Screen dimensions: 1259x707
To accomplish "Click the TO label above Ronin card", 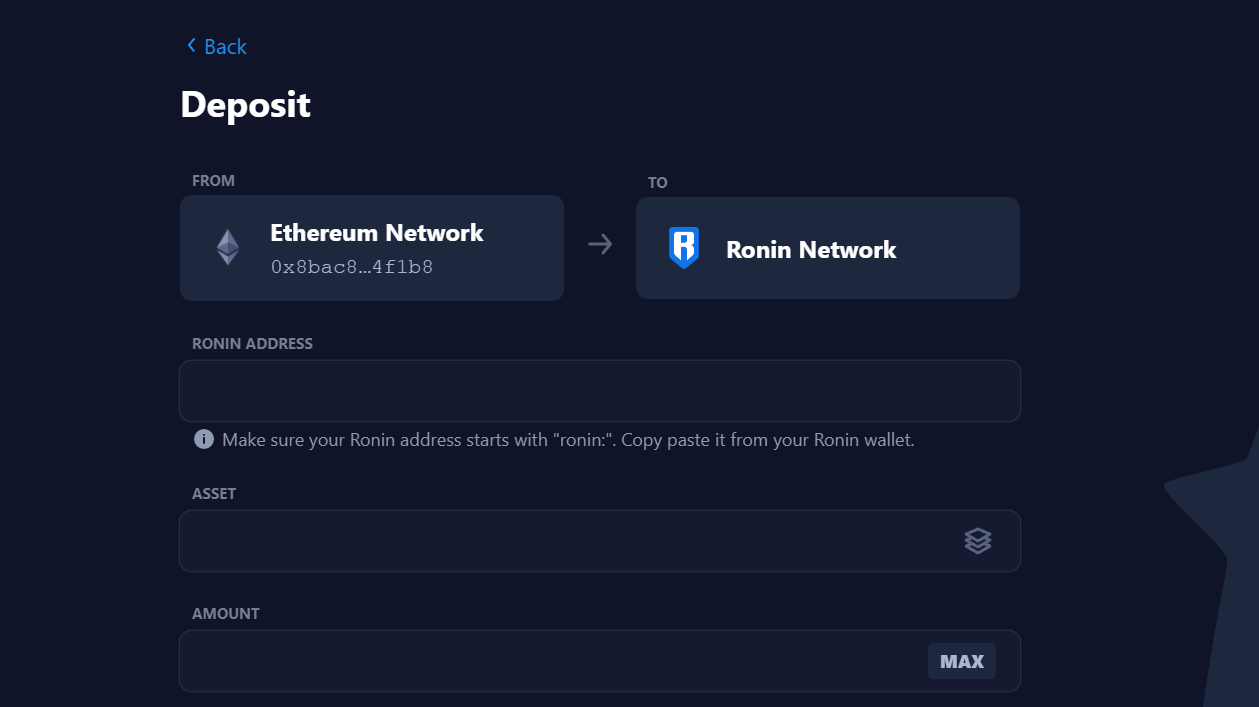I will tap(657, 183).
